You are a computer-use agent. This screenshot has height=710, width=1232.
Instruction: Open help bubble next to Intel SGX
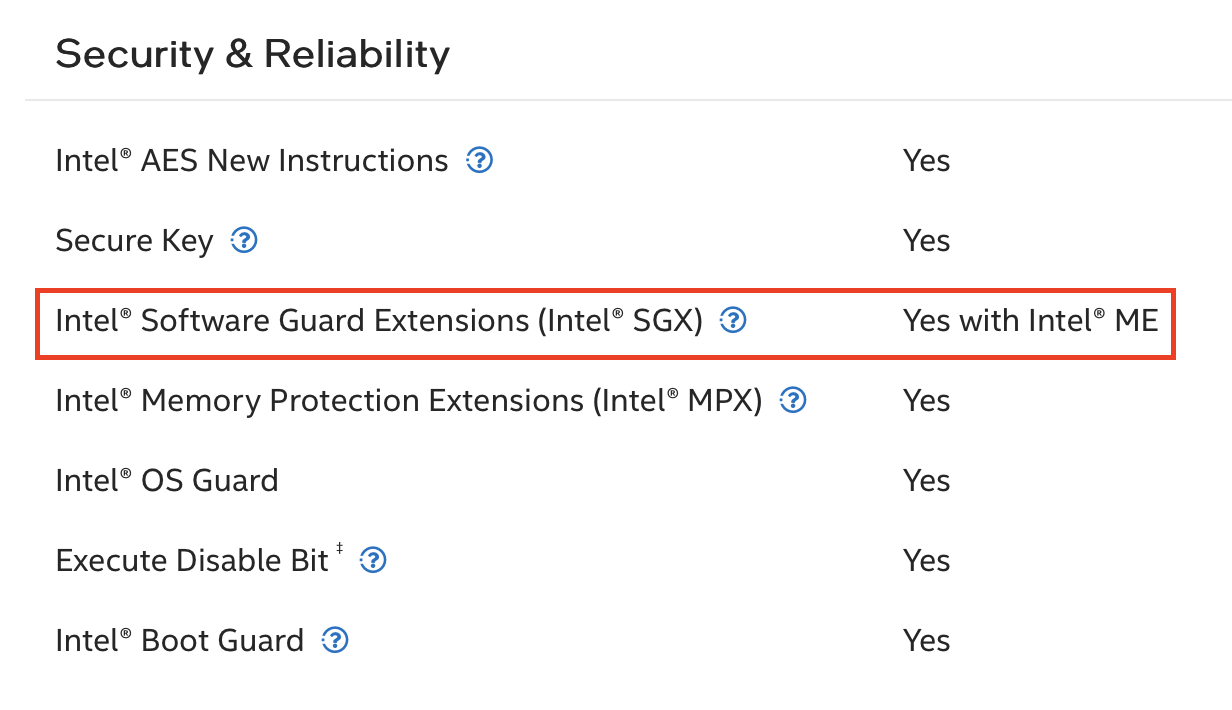tap(733, 320)
